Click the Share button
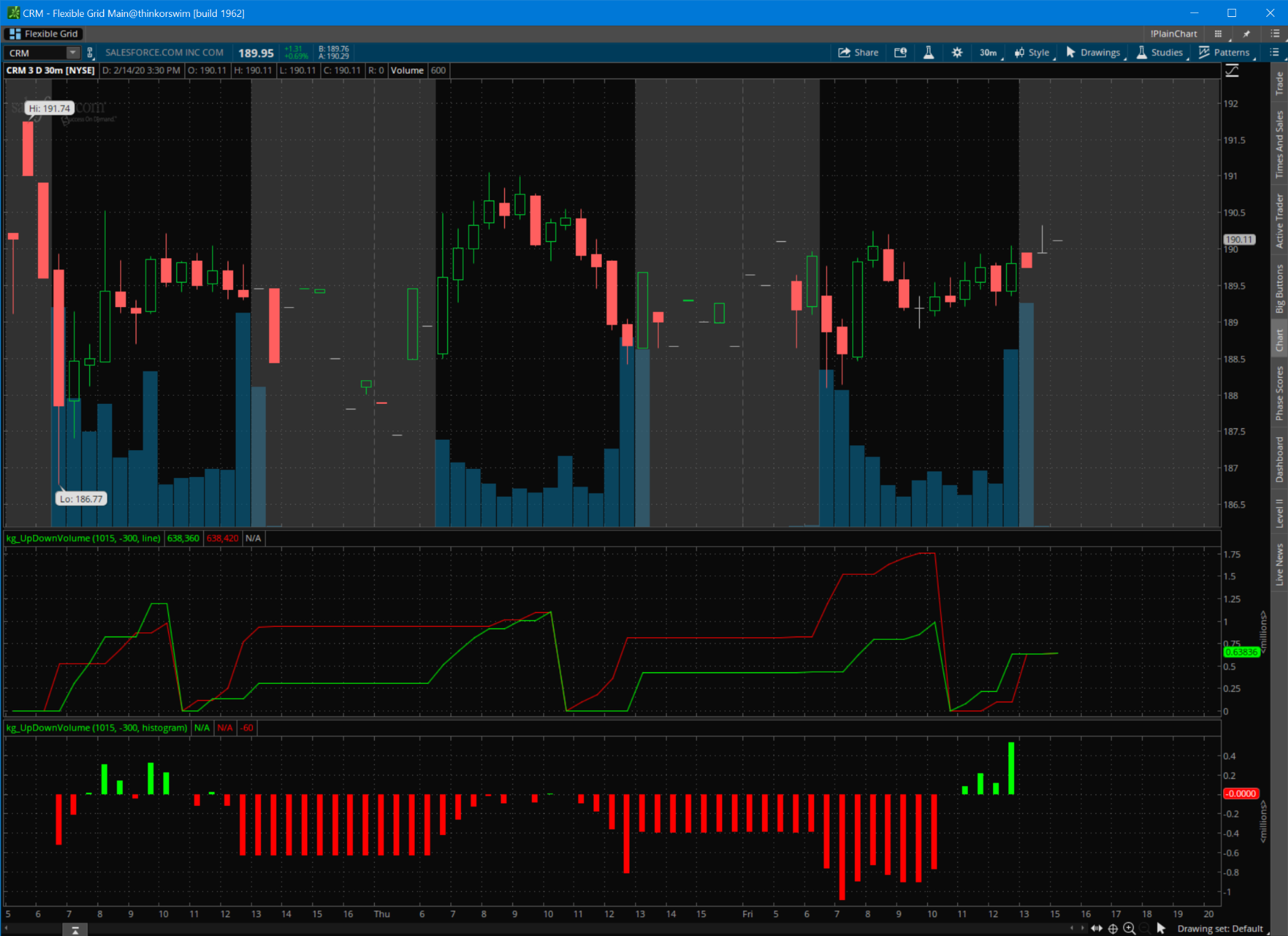Viewport: 1288px width, 936px height. (858, 52)
